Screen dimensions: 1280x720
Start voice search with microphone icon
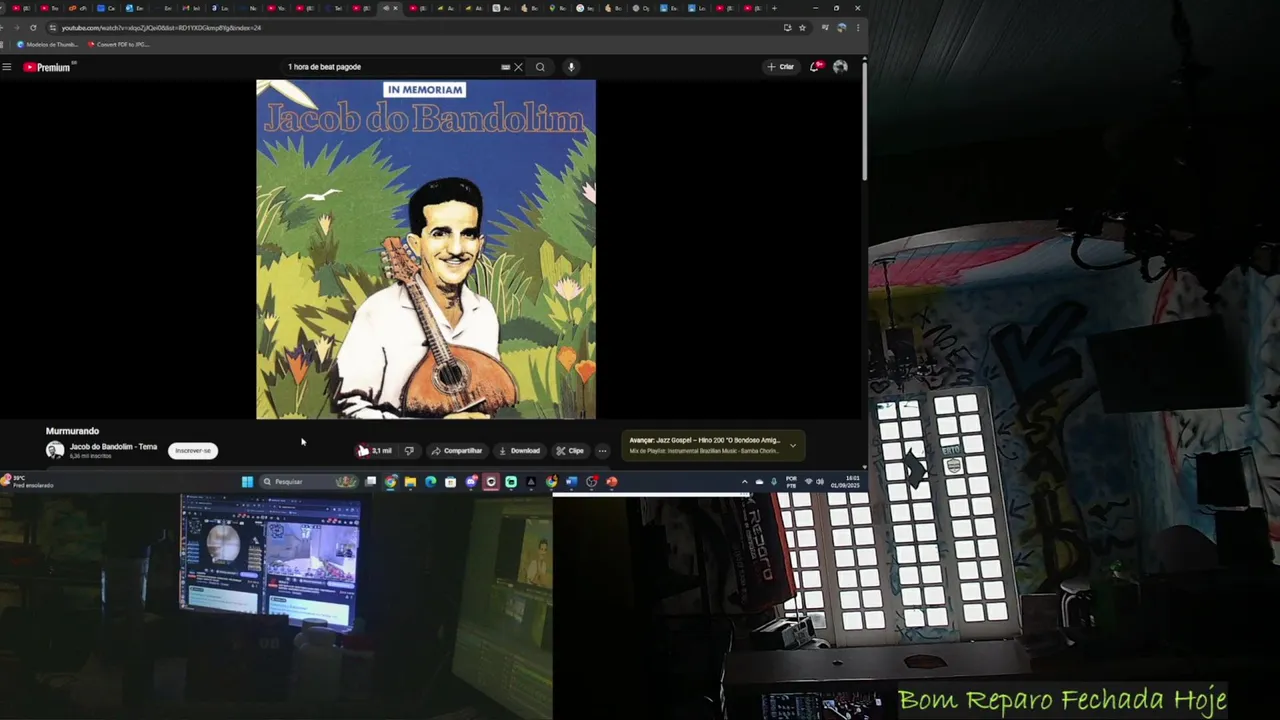(x=571, y=67)
